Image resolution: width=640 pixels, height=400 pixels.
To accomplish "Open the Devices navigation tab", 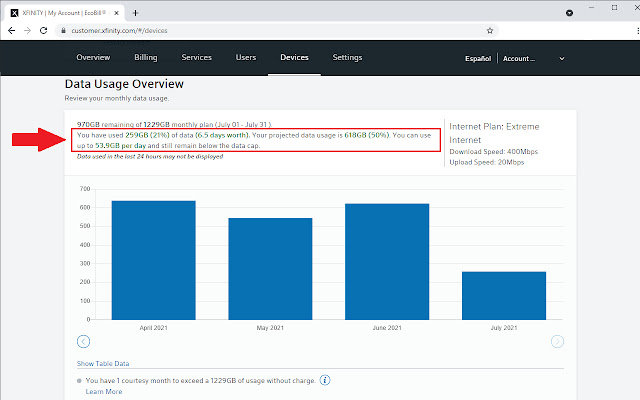I will [294, 58].
